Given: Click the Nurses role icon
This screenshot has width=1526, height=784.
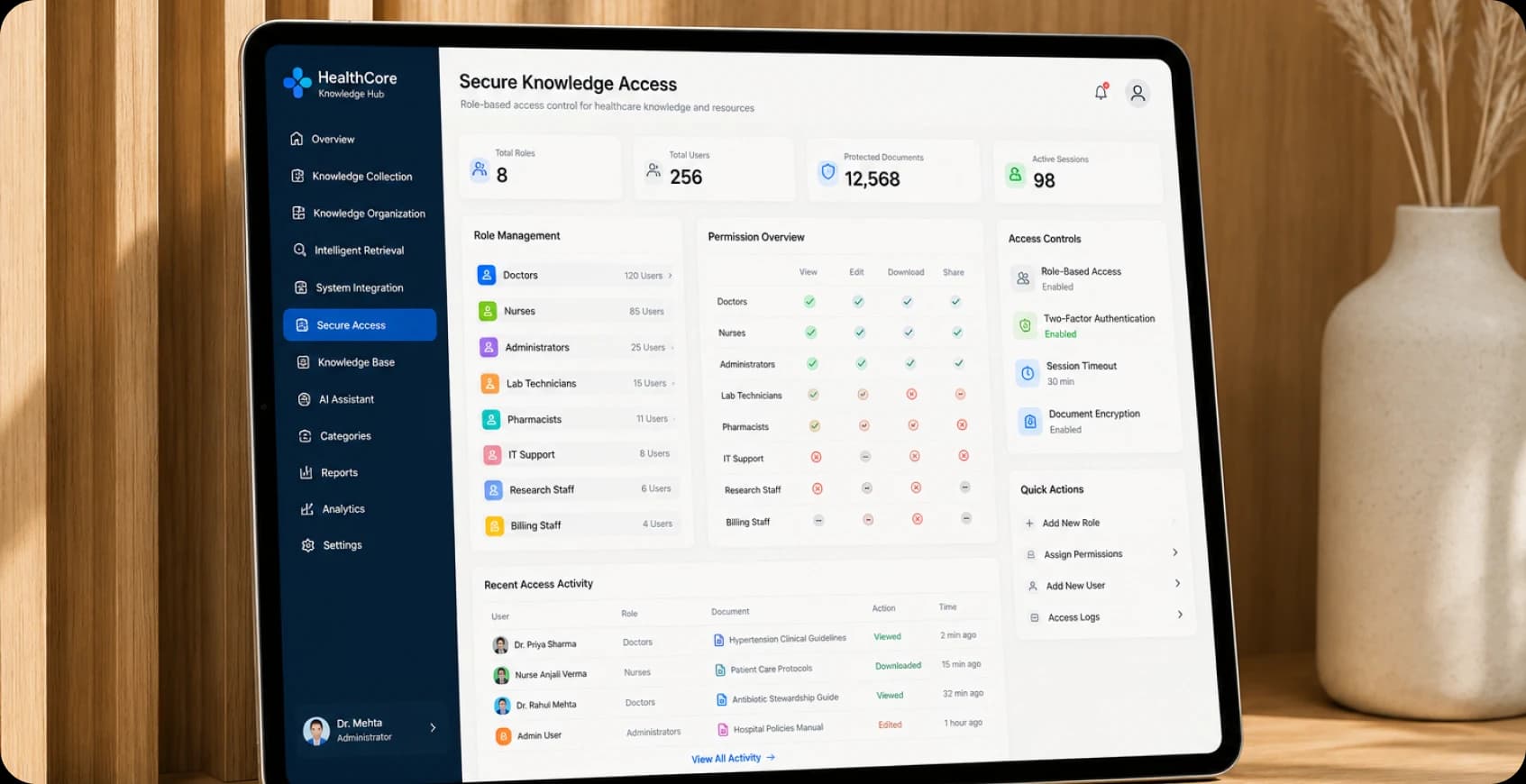Looking at the screenshot, I should point(488,311).
